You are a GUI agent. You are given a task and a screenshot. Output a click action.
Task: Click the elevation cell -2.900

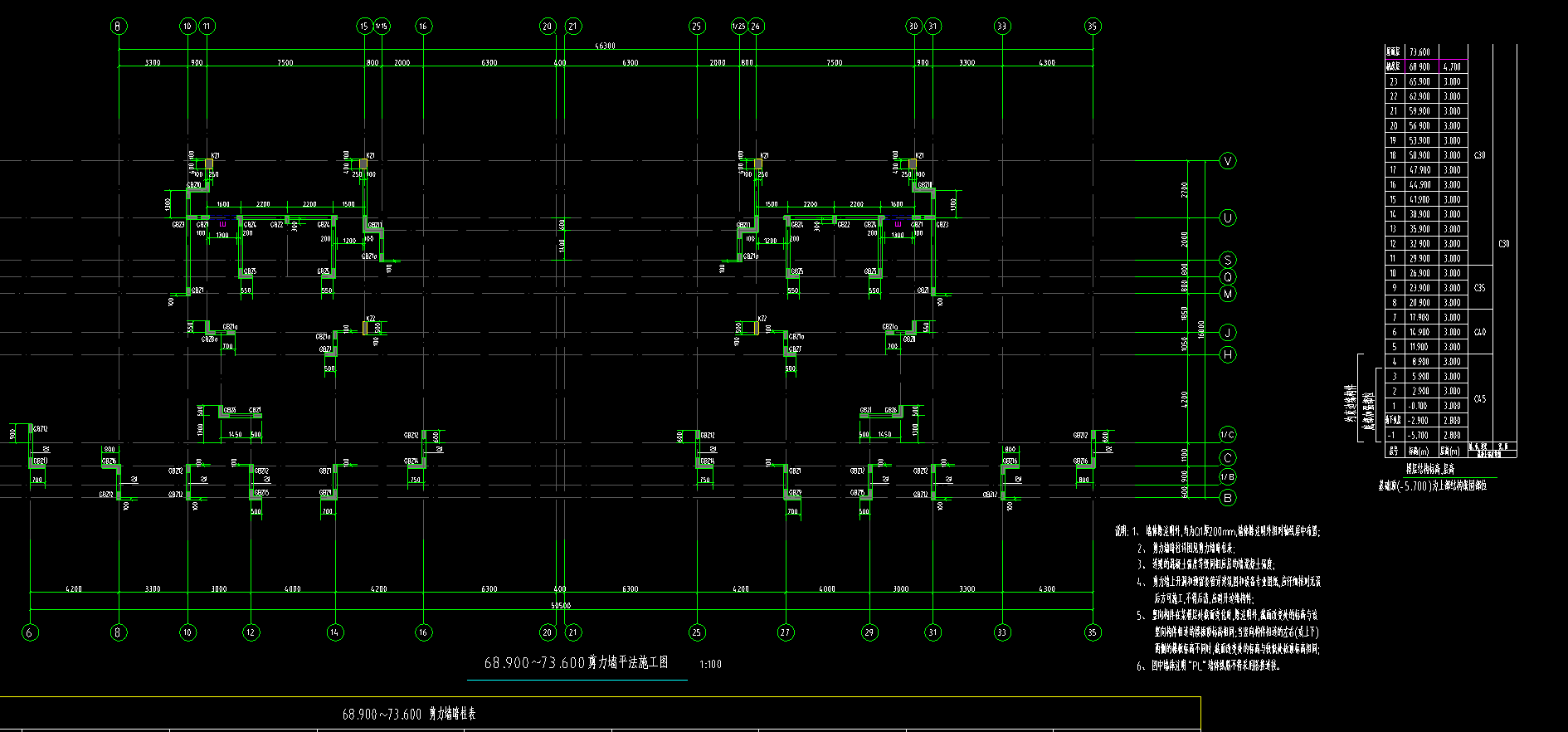point(1419,421)
